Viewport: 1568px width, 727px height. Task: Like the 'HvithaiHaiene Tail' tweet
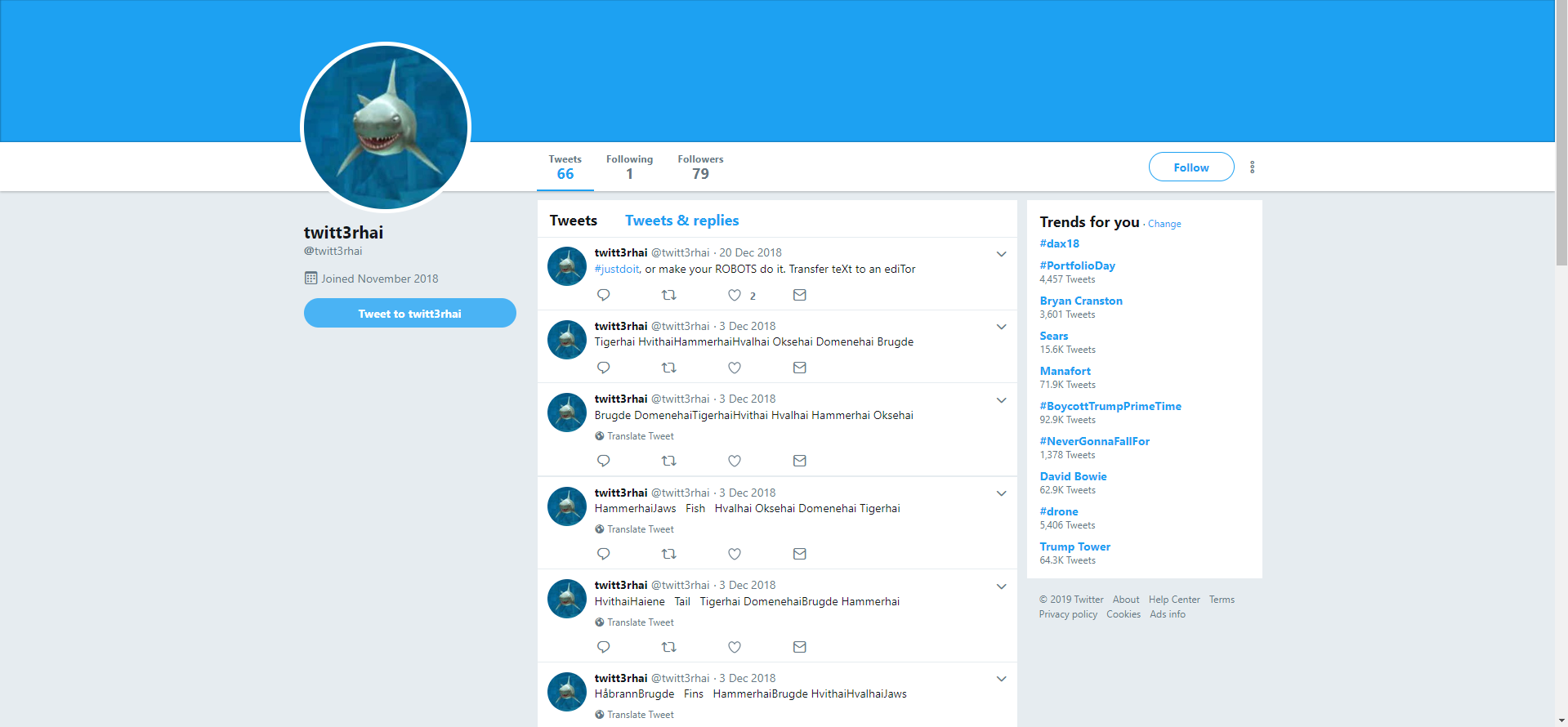pyautogui.click(x=735, y=647)
